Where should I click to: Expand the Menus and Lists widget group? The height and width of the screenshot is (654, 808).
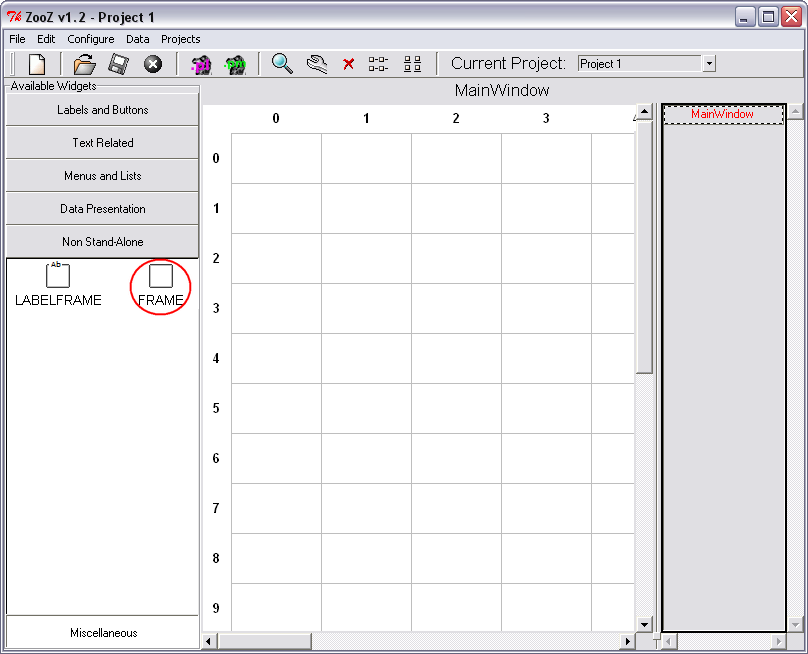102,176
